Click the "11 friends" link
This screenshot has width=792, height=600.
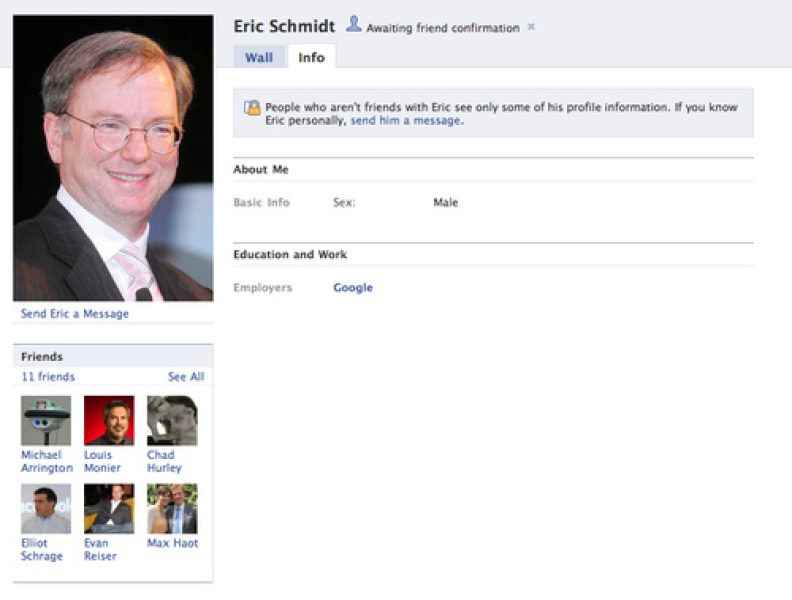pos(48,377)
